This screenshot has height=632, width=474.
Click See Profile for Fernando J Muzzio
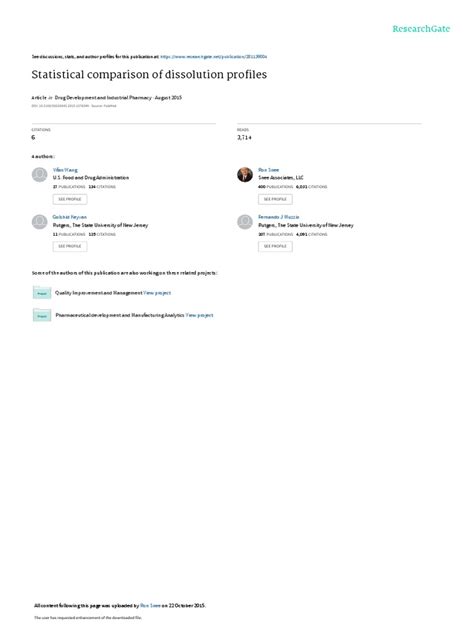pos(275,246)
